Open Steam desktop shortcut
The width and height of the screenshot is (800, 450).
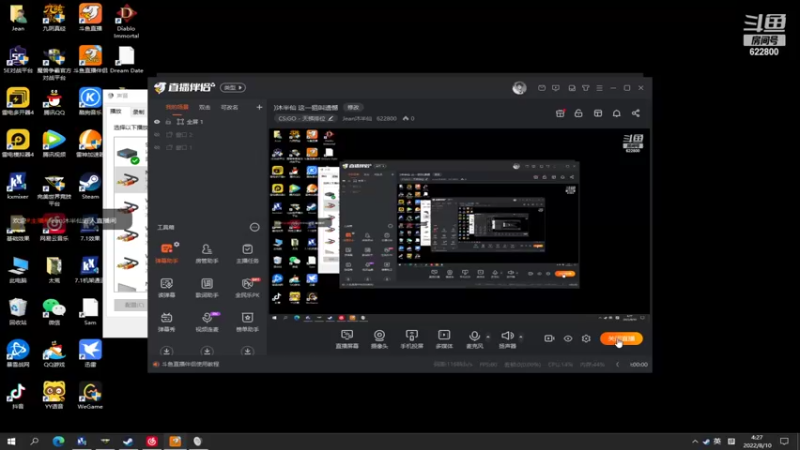pyautogui.click(x=90, y=186)
